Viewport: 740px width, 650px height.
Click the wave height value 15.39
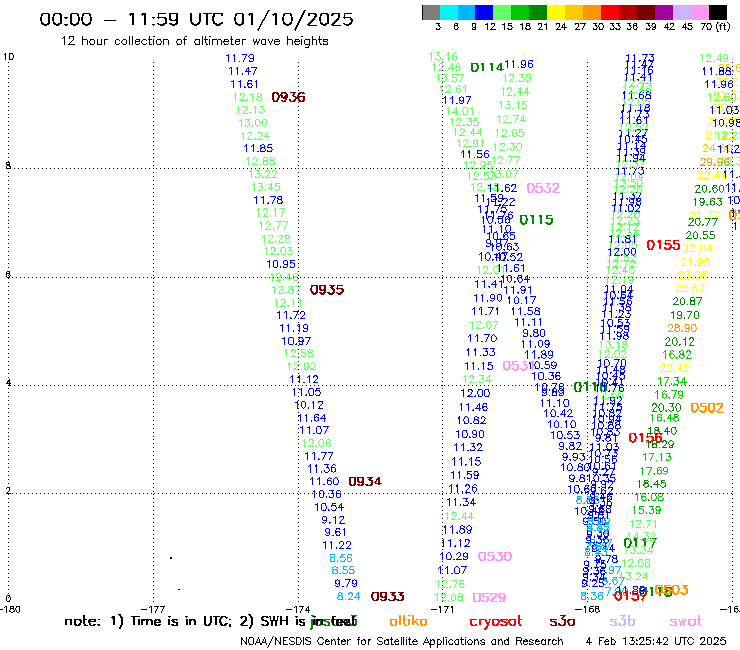[647, 511]
